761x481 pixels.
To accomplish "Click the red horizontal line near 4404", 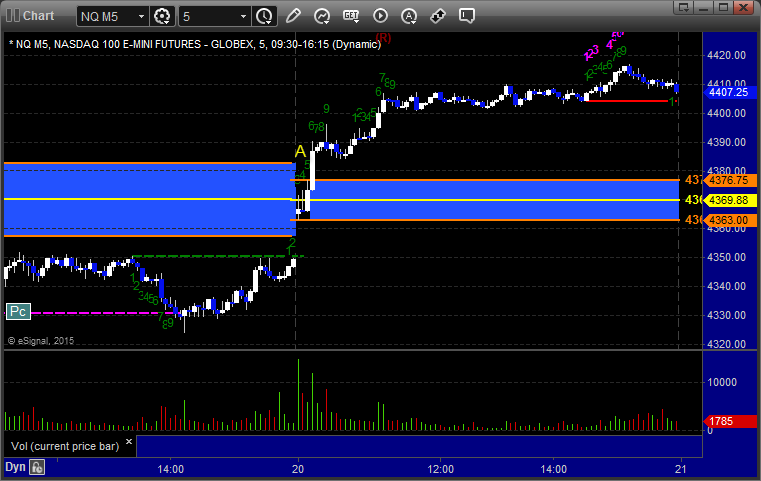I will click(628, 101).
